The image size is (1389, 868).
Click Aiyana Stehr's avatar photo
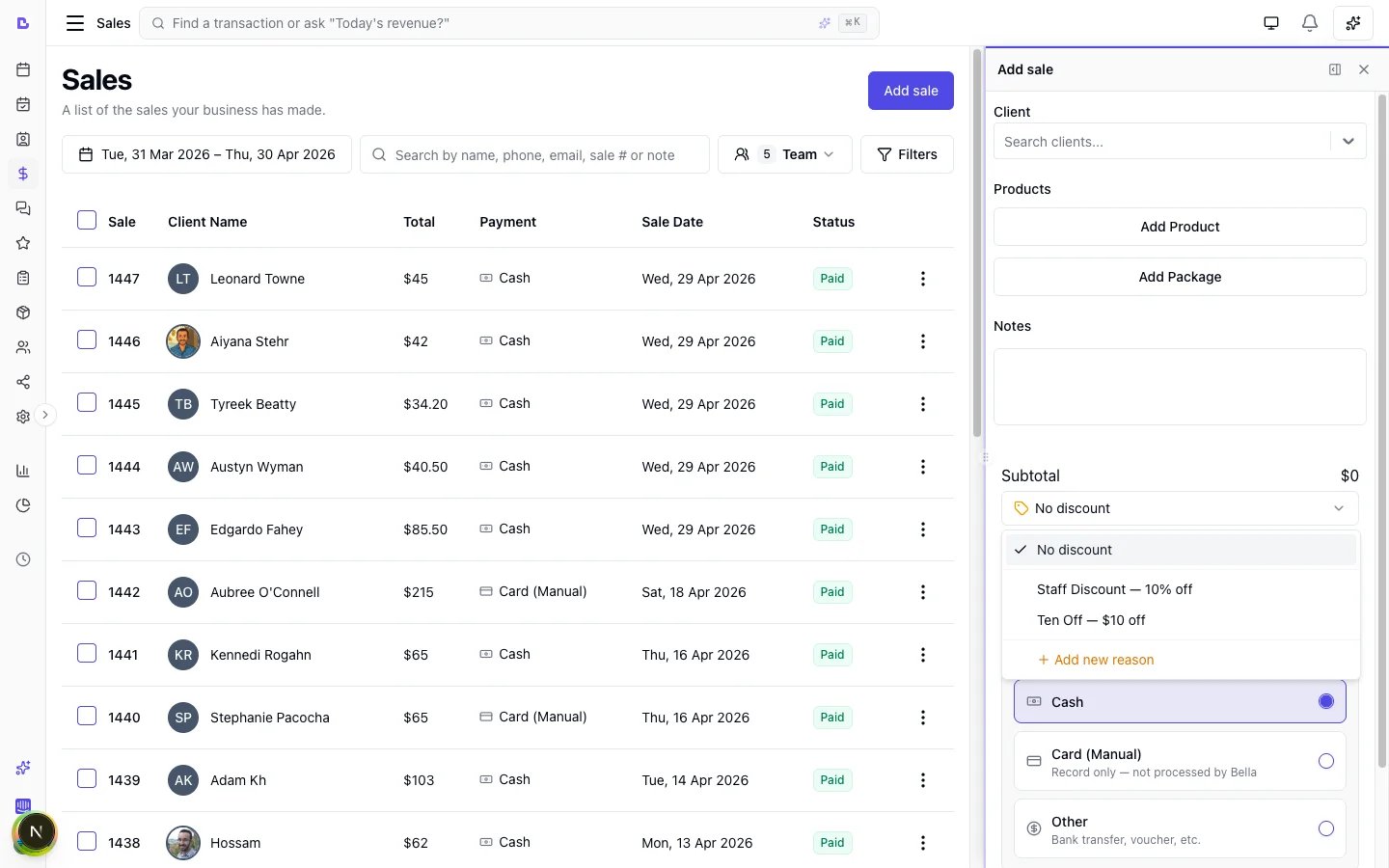tap(183, 341)
